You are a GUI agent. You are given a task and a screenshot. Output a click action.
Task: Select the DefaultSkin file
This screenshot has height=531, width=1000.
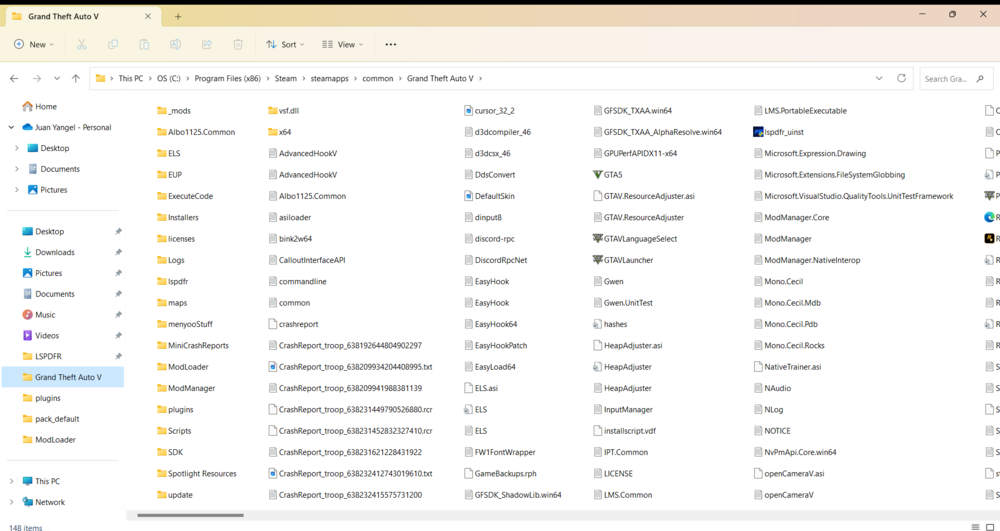489,196
